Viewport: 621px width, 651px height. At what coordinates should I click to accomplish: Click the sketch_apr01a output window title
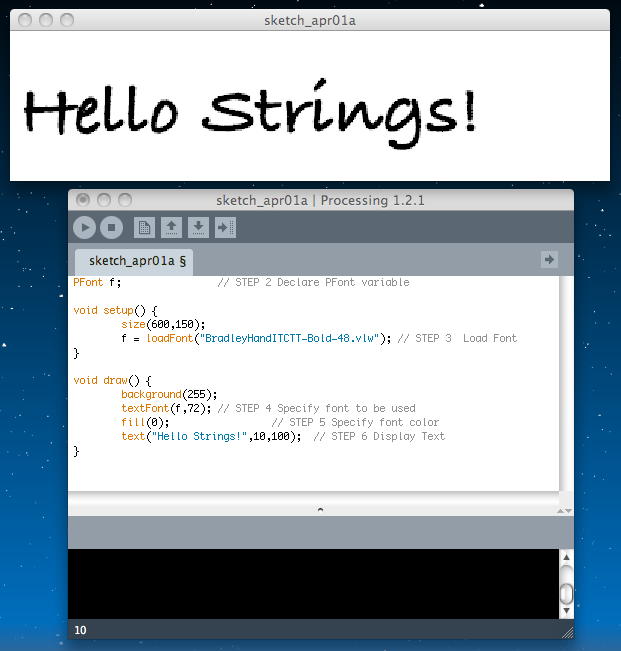tap(310, 20)
